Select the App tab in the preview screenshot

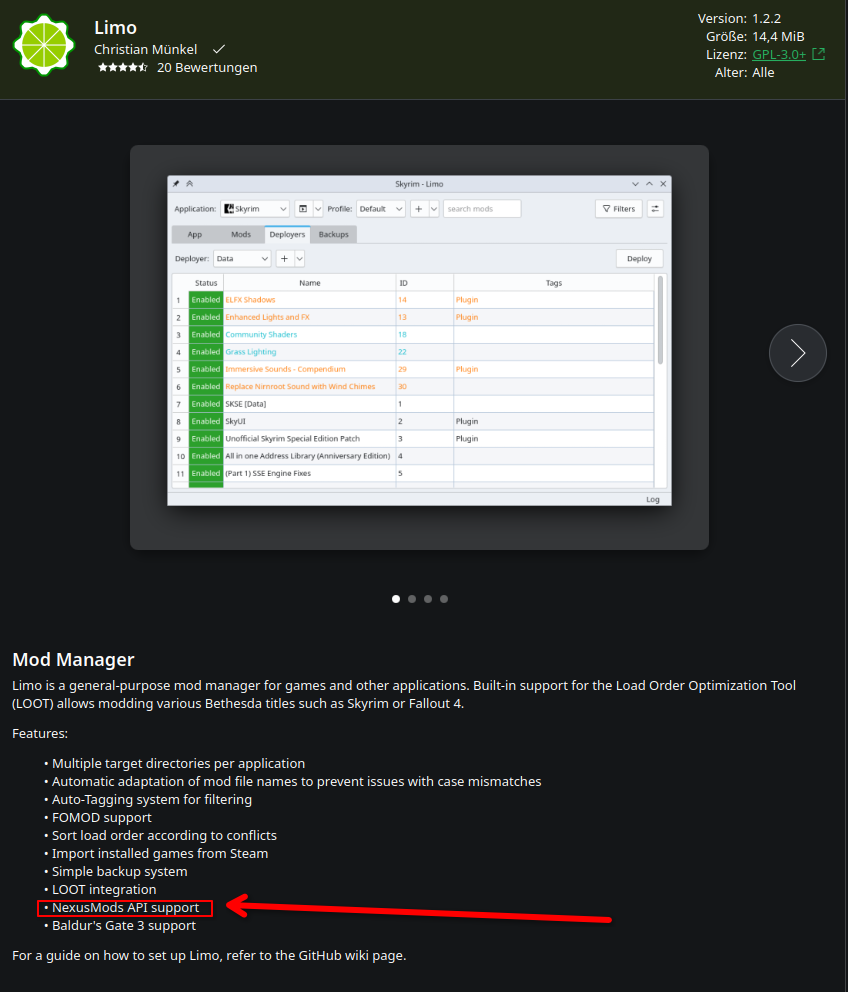194,234
